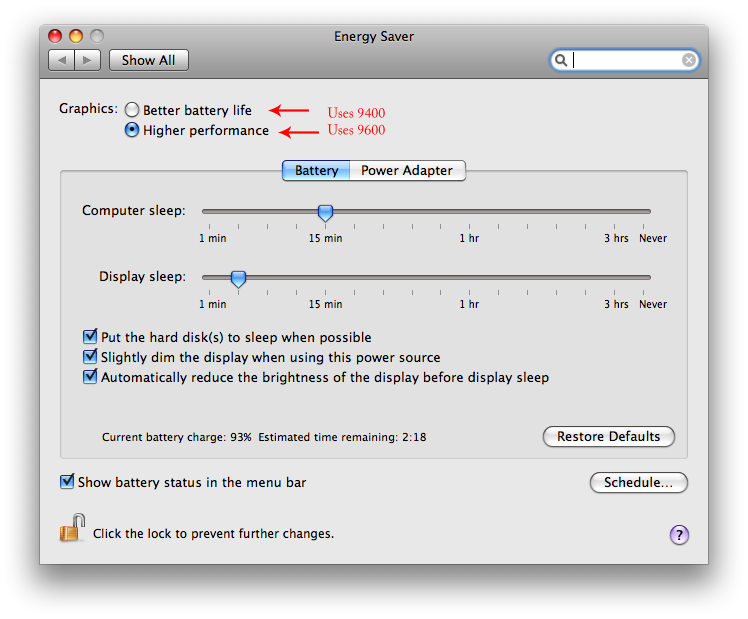This screenshot has height=619, width=748.
Task: Click the lock icon to prevent changes
Action: [x=72, y=528]
